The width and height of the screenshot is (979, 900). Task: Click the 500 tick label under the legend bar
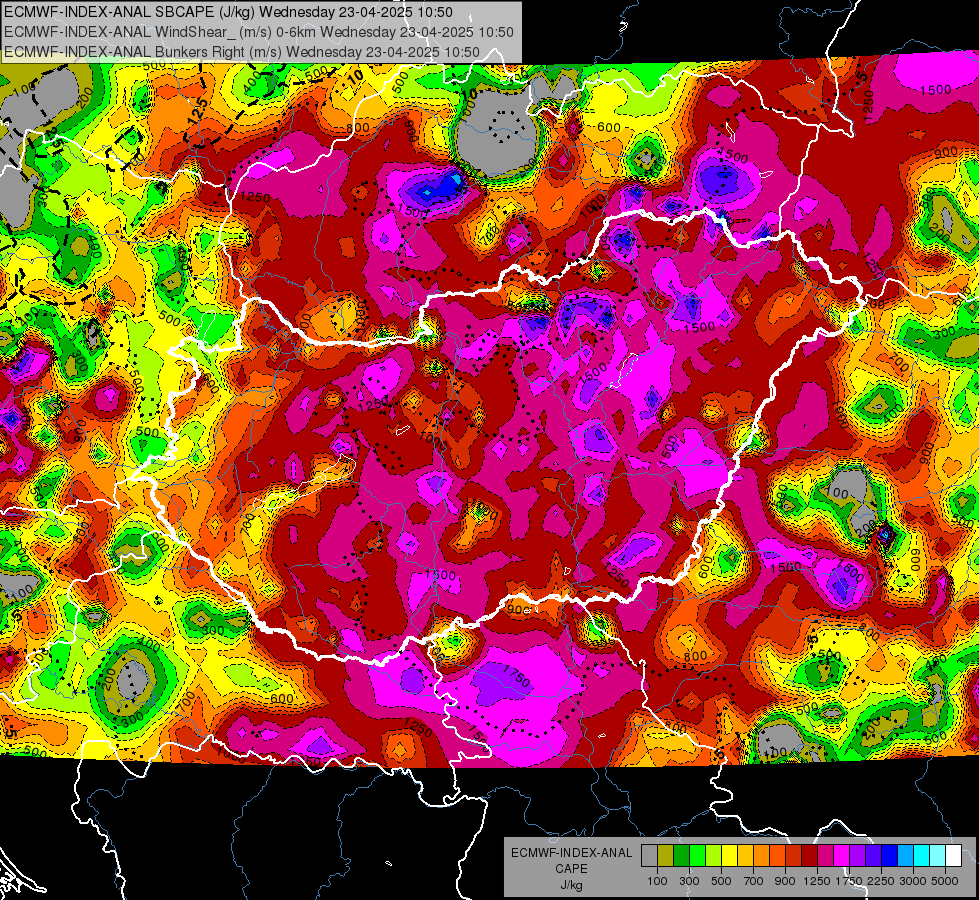[721, 881]
